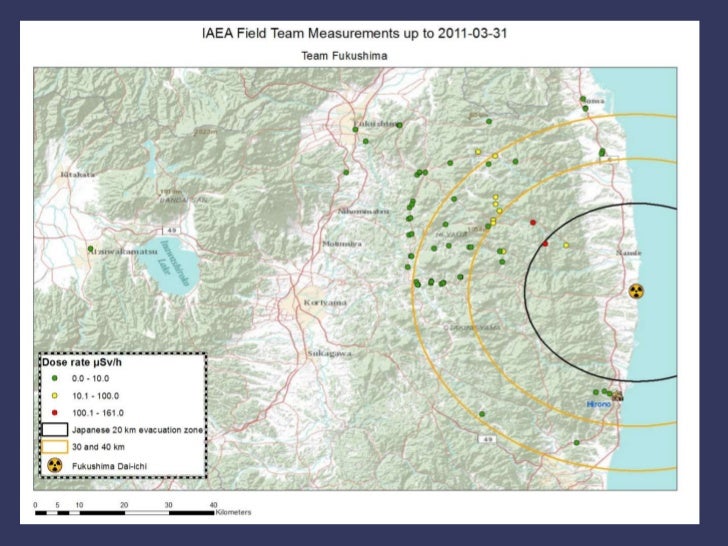
Task: Click the green marker beside Aizuwakamatsu
Action: [x=91, y=249]
